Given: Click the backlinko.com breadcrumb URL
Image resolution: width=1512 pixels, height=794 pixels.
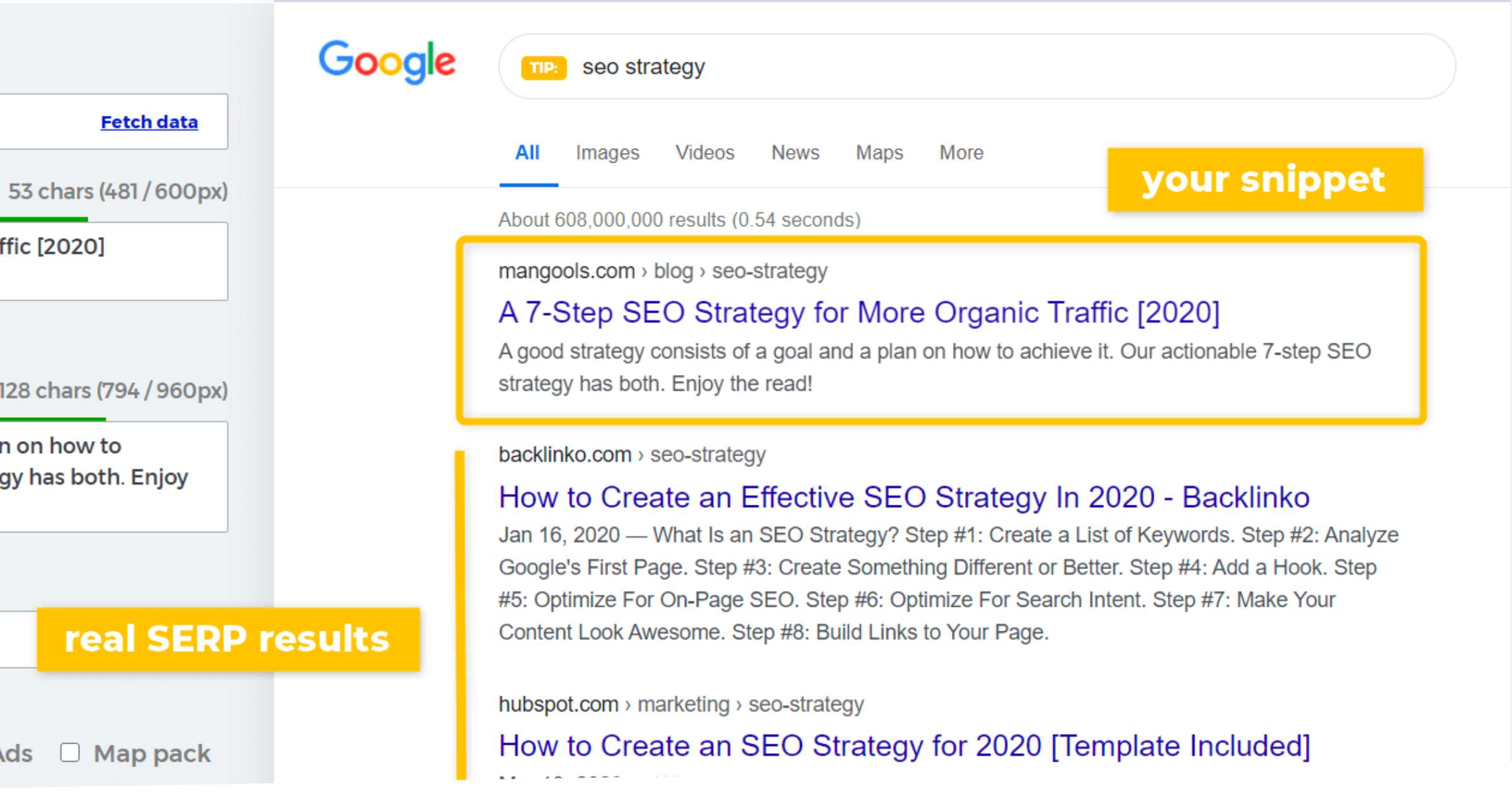Looking at the screenshot, I should click(x=632, y=454).
